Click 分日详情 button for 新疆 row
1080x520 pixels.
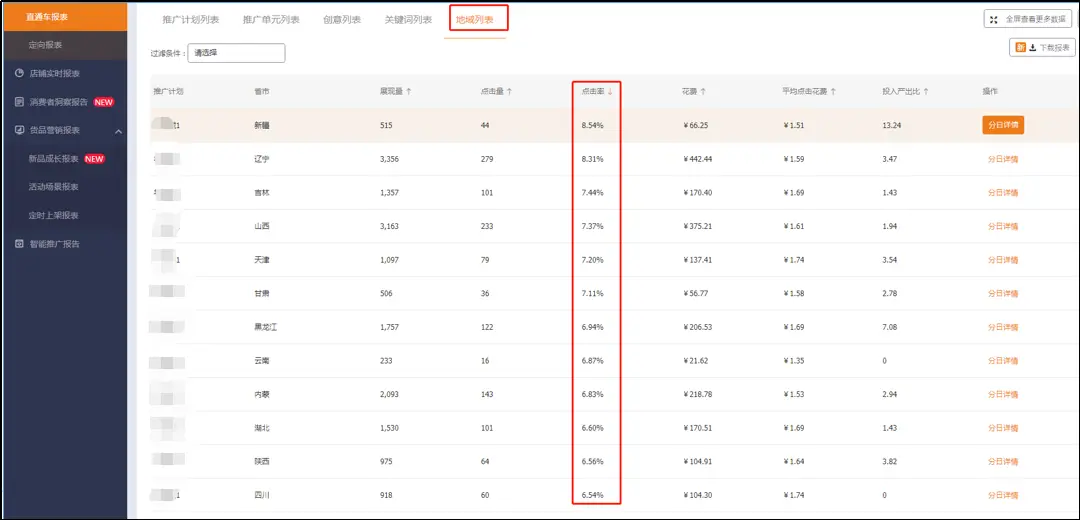(1002, 125)
